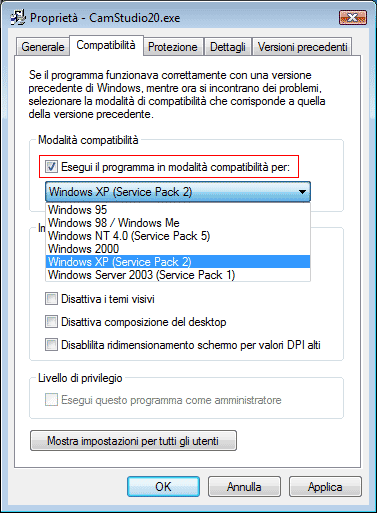Collapse the compatibility mode dropdown arrow

[x=302, y=192]
